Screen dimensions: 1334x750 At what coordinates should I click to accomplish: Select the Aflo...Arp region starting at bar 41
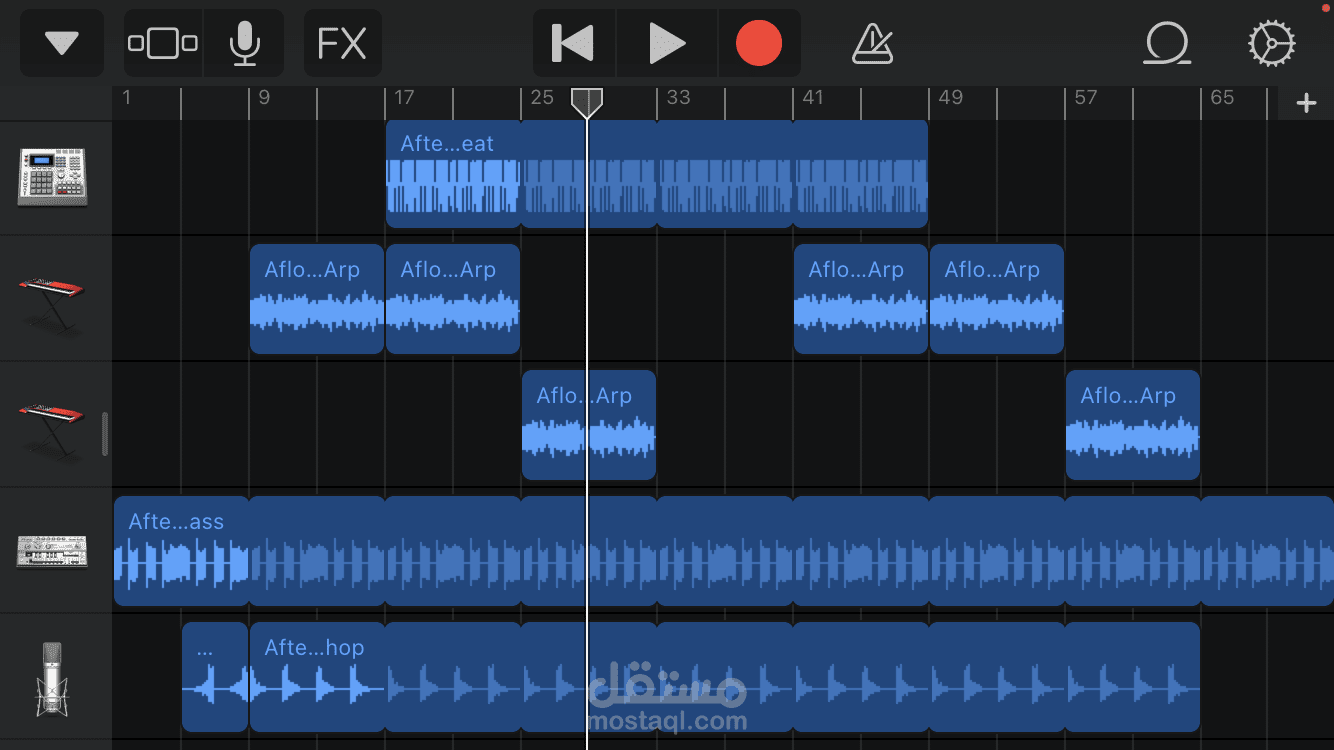tap(861, 299)
